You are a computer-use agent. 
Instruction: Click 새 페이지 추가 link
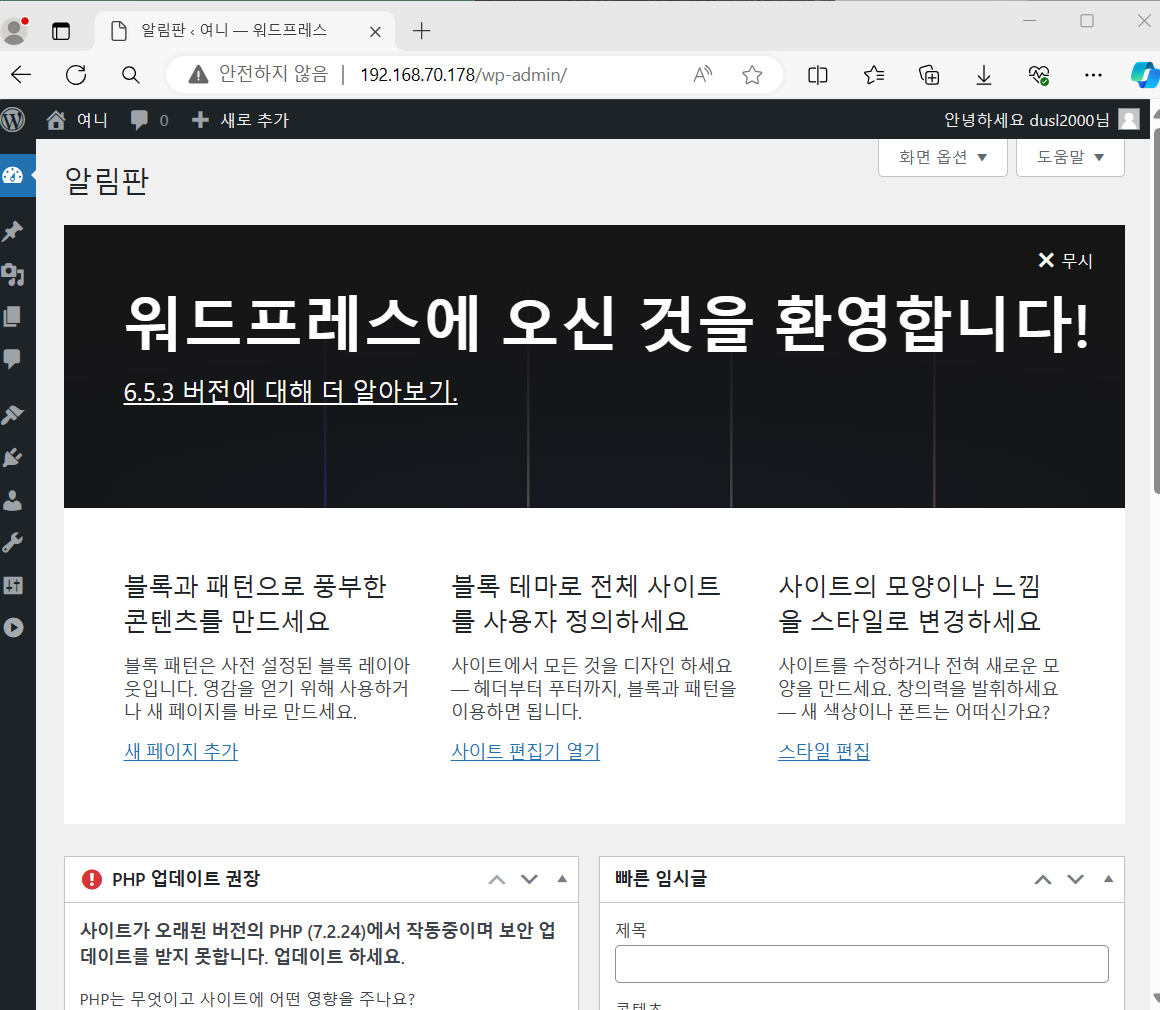tap(181, 751)
